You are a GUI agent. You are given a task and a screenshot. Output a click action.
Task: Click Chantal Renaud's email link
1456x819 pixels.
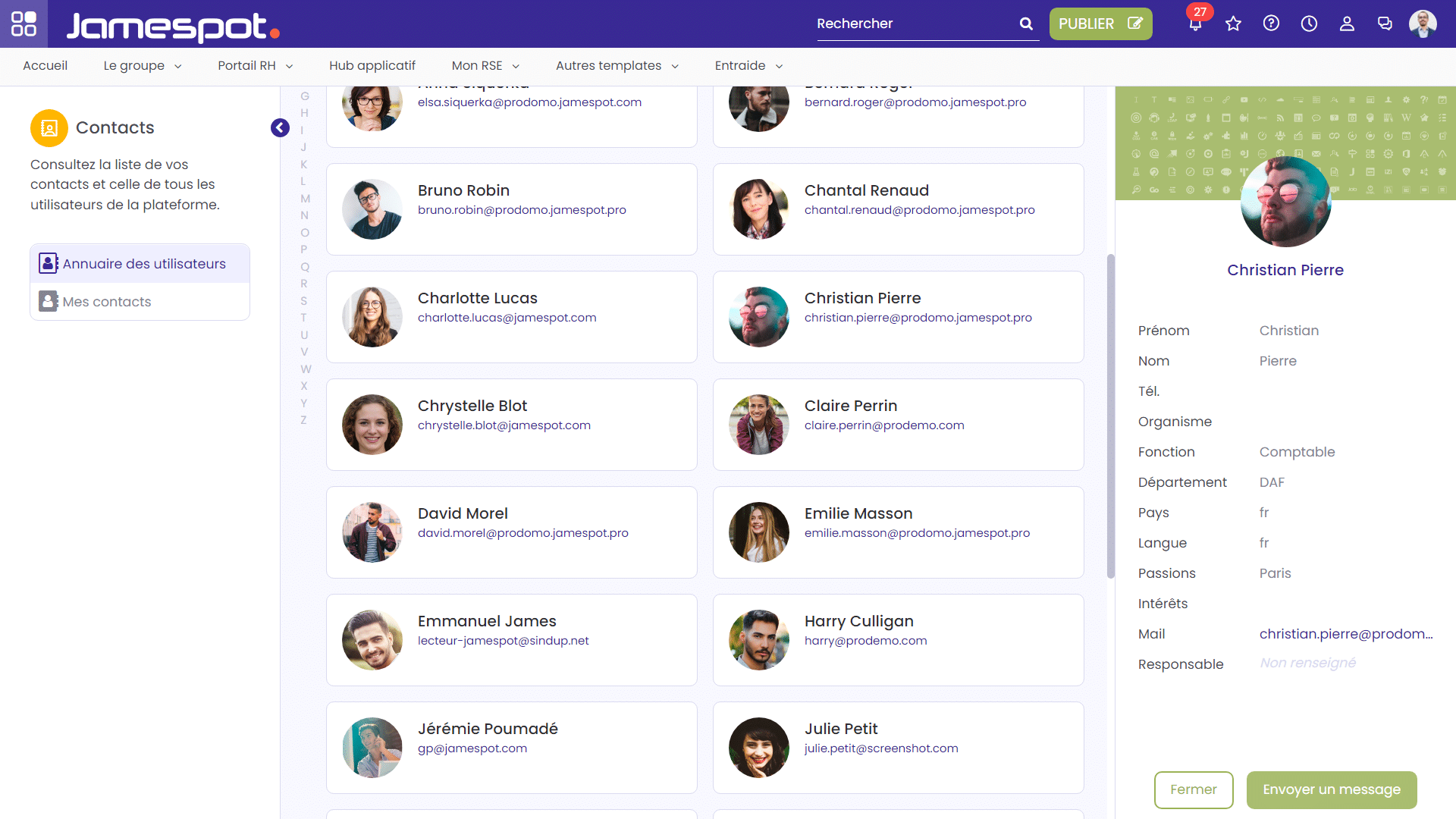919,210
